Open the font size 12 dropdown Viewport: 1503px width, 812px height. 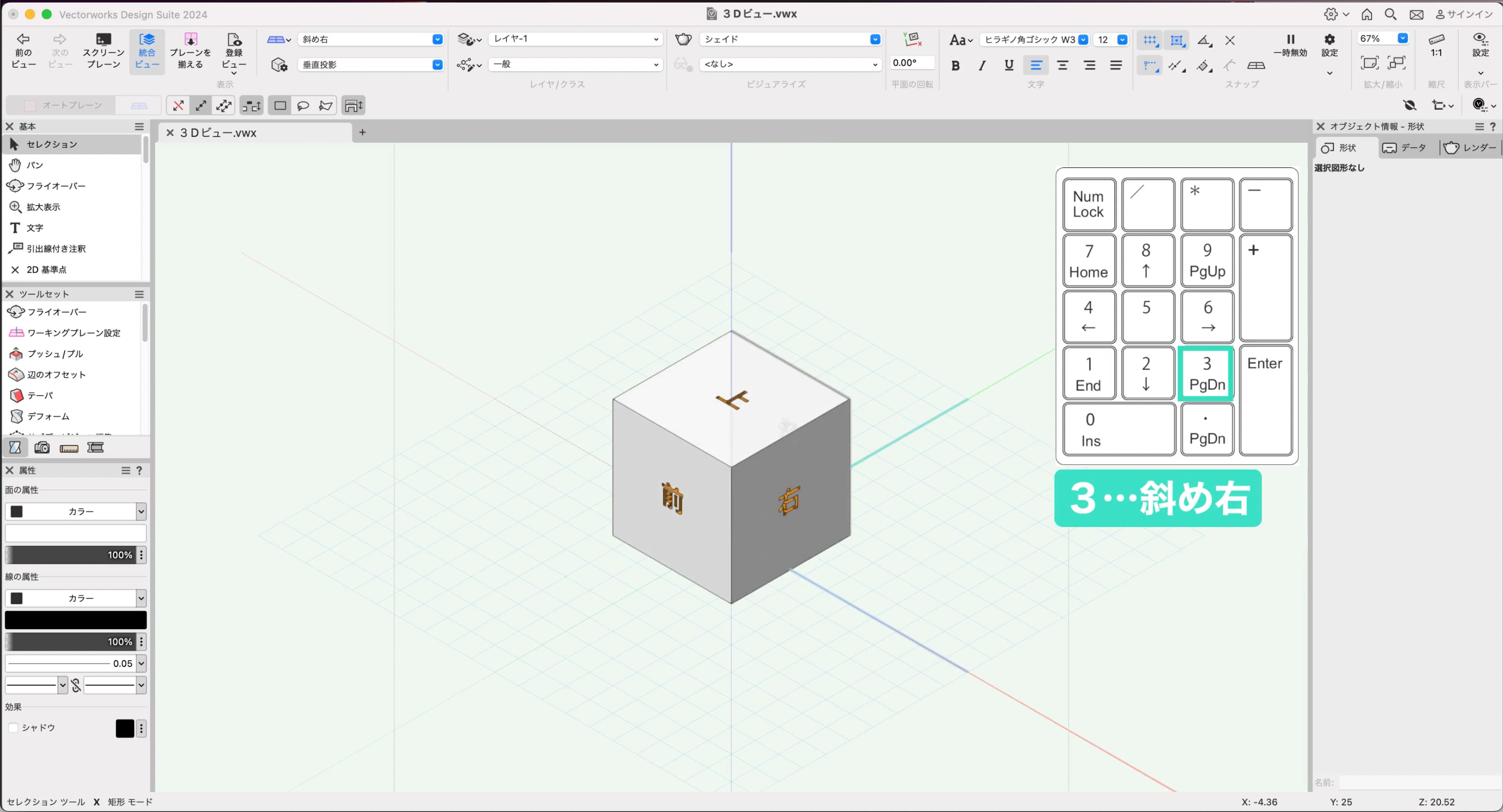pyautogui.click(x=1110, y=40)
